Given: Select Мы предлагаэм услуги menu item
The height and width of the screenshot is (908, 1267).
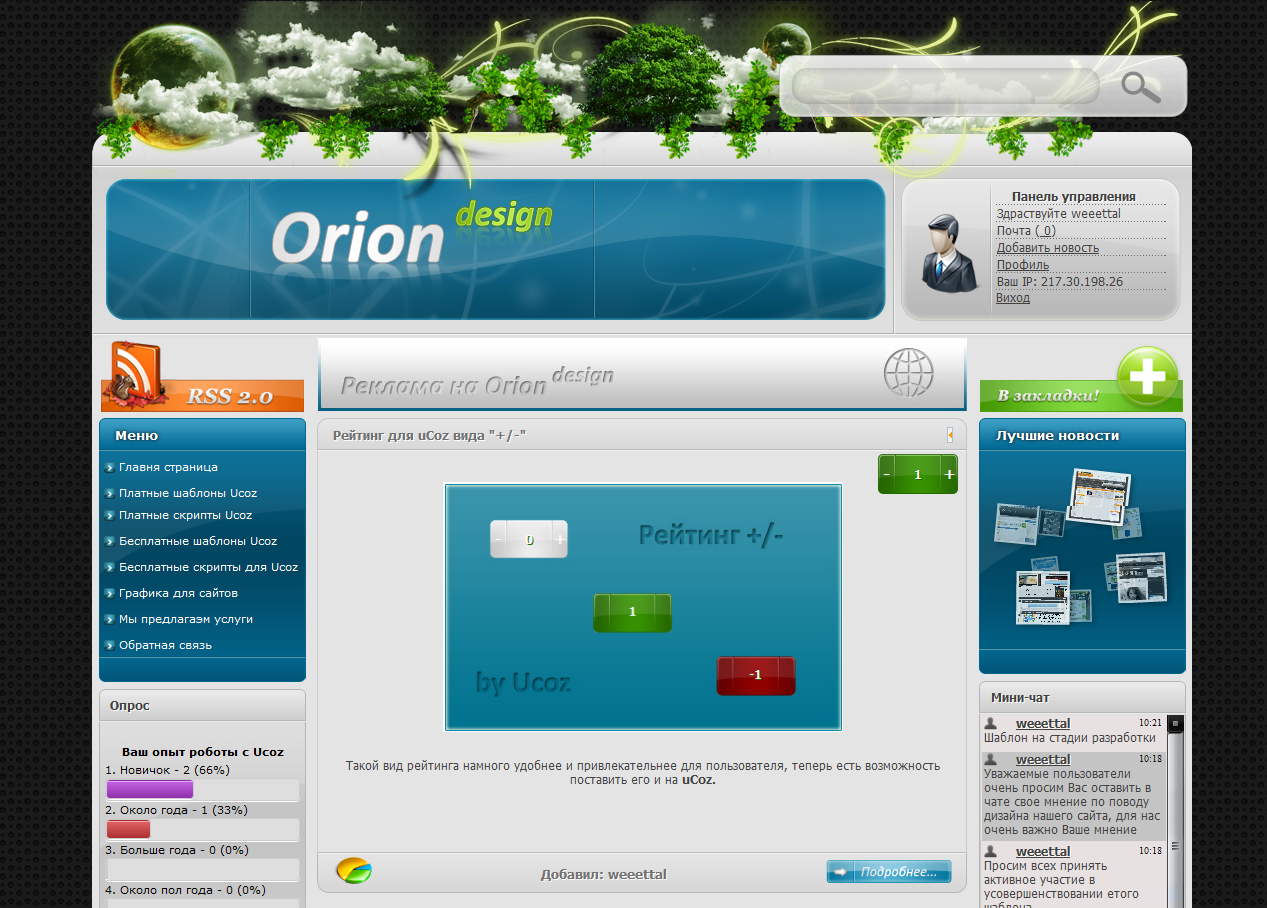Looking at the screenshot, I should click(186, 619).
